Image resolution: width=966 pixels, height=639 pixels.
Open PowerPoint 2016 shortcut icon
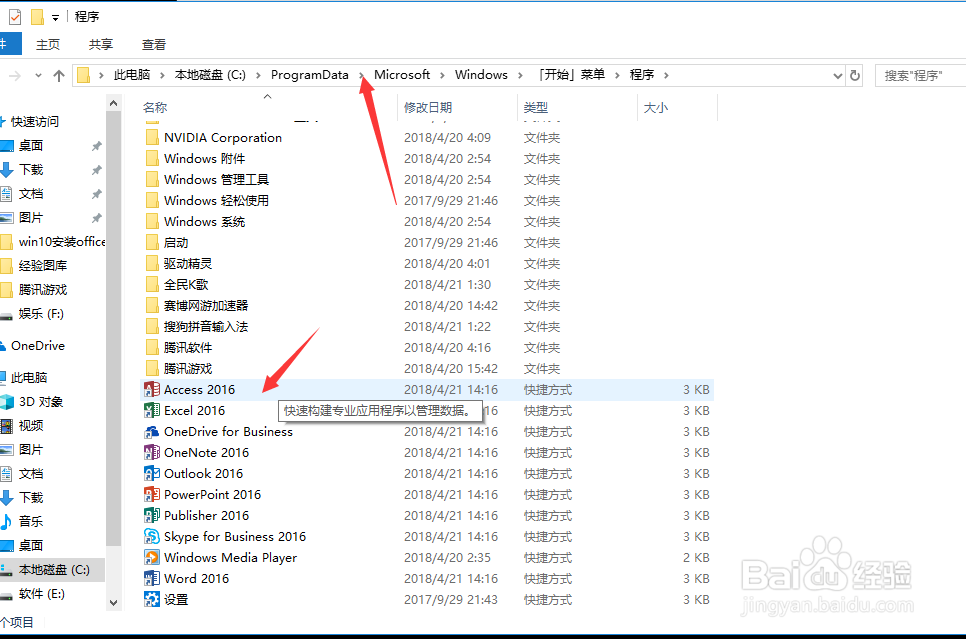152,494
